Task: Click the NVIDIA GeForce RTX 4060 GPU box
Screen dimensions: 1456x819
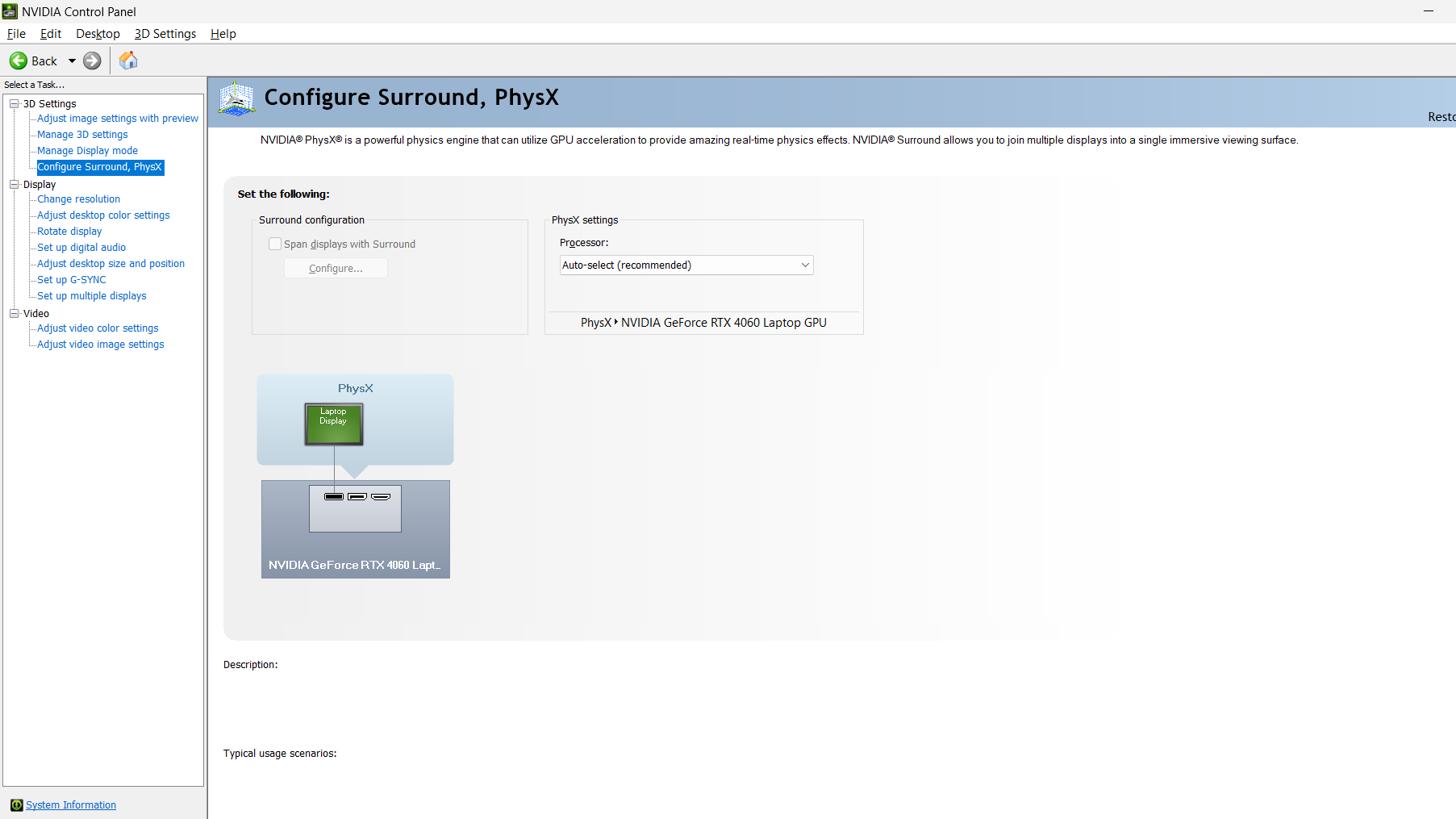Action: coord(356,529)
